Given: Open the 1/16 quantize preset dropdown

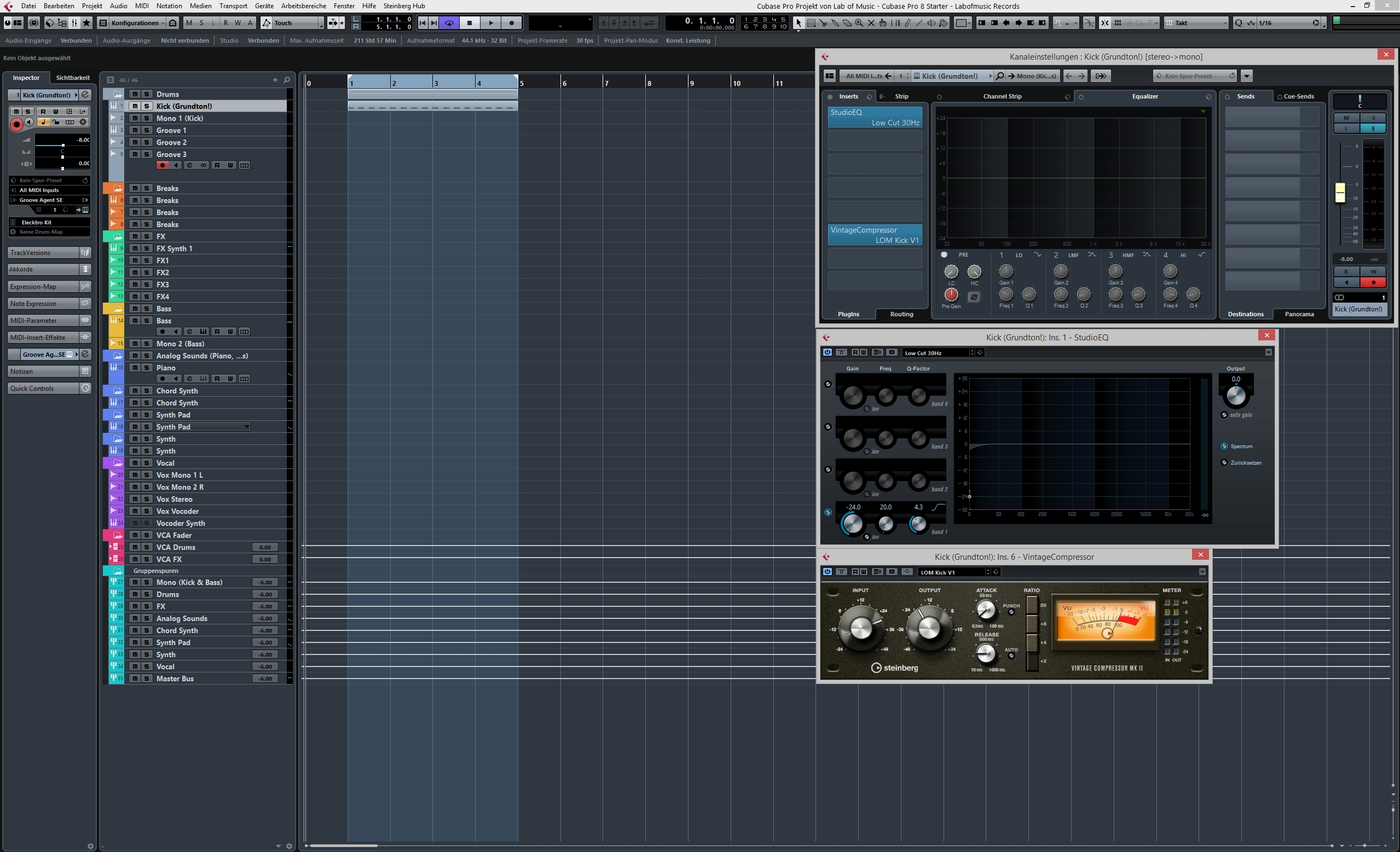Looking at the screenshot, I should tap(1289, 23).
